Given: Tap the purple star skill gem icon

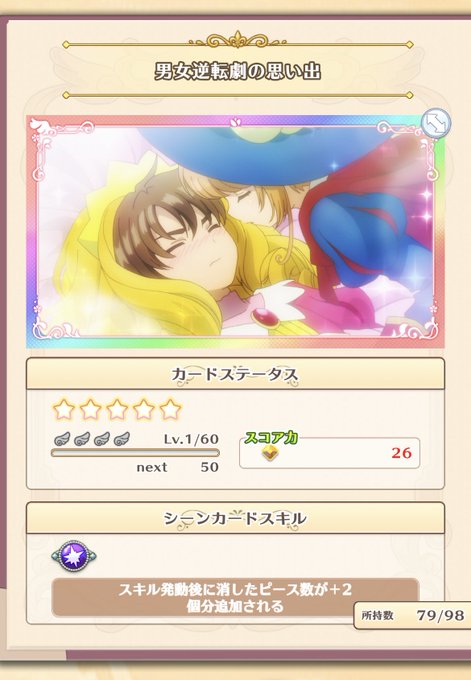Looking at the screenshot, I should (x=74, y=556).
